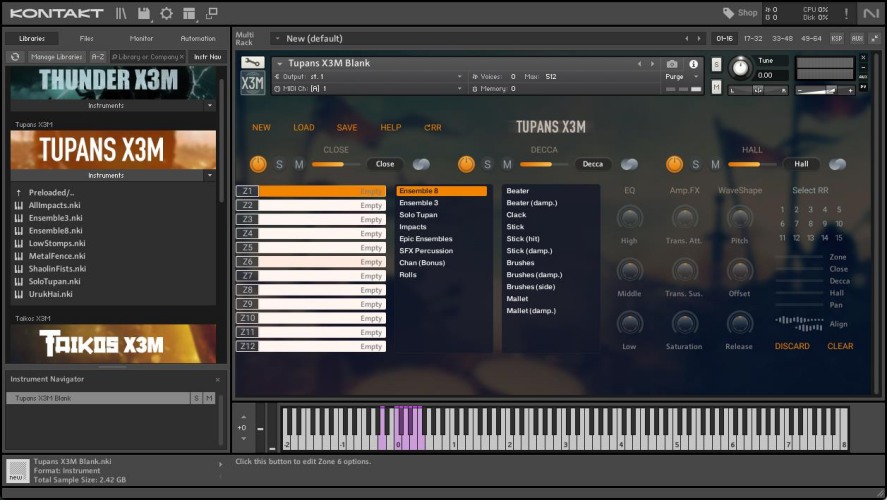Screen dimensions: 887x500
Task: Solo the HALL mic channel
Action: [x=696, y=164]
